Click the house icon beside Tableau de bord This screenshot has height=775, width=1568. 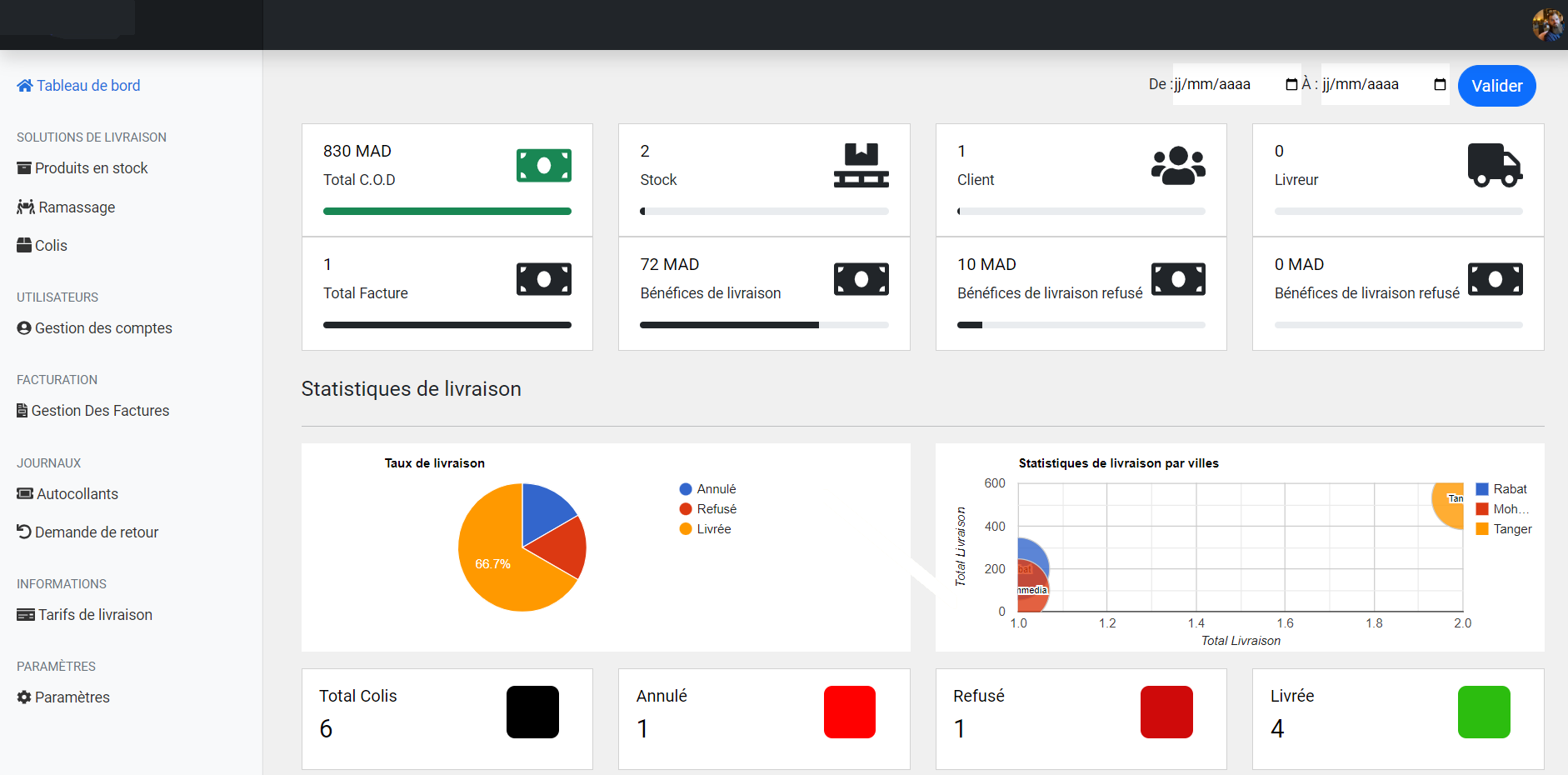[25, 86]
